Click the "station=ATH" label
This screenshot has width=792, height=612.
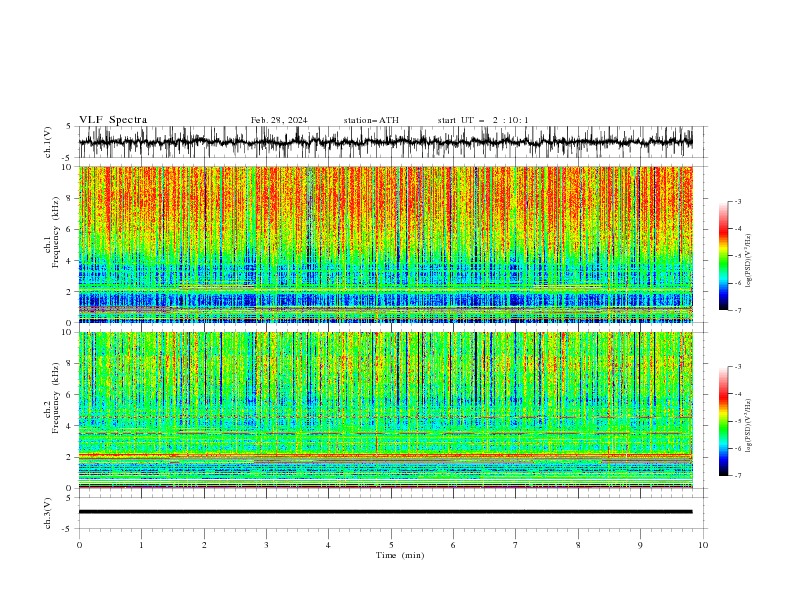[371, 120]
